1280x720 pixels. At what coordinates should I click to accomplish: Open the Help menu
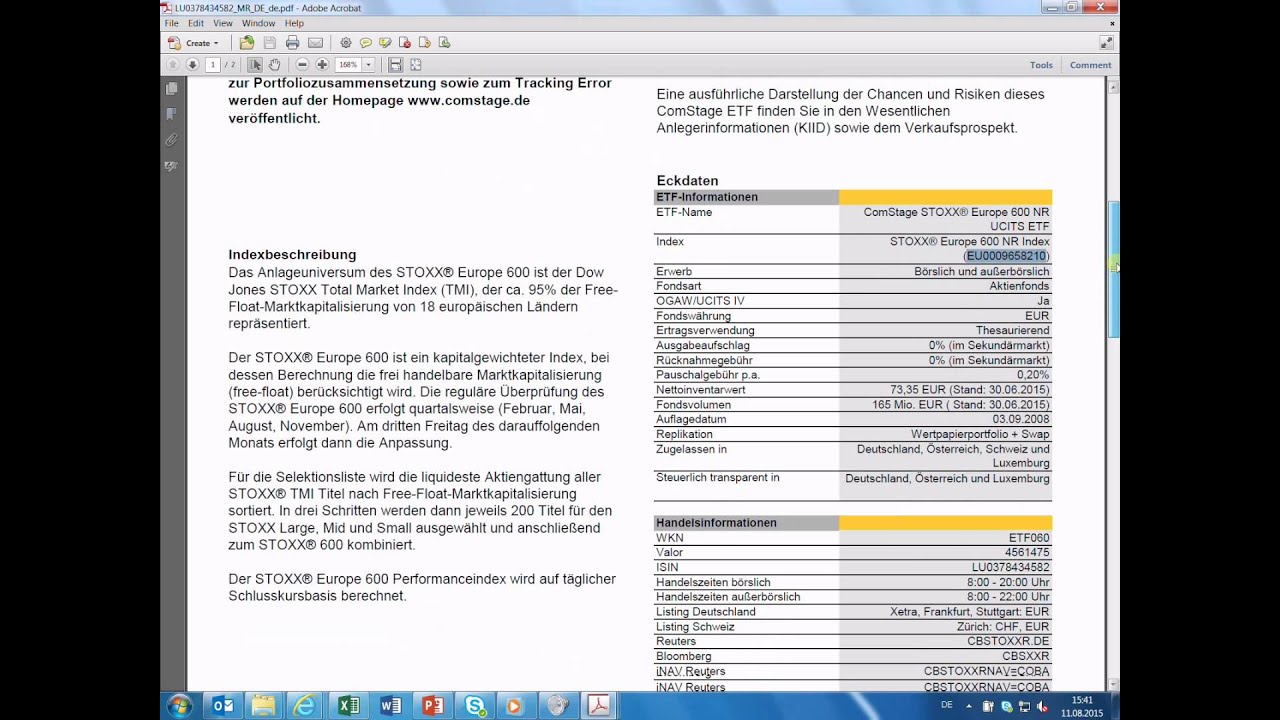click(x=294, y=23)
